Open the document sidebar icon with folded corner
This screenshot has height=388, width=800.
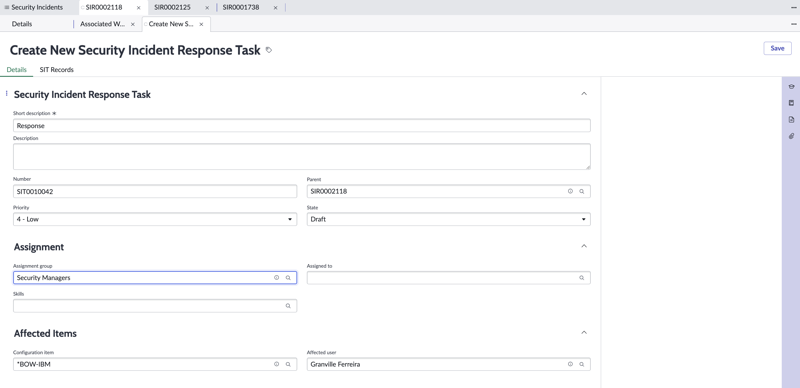791,120
